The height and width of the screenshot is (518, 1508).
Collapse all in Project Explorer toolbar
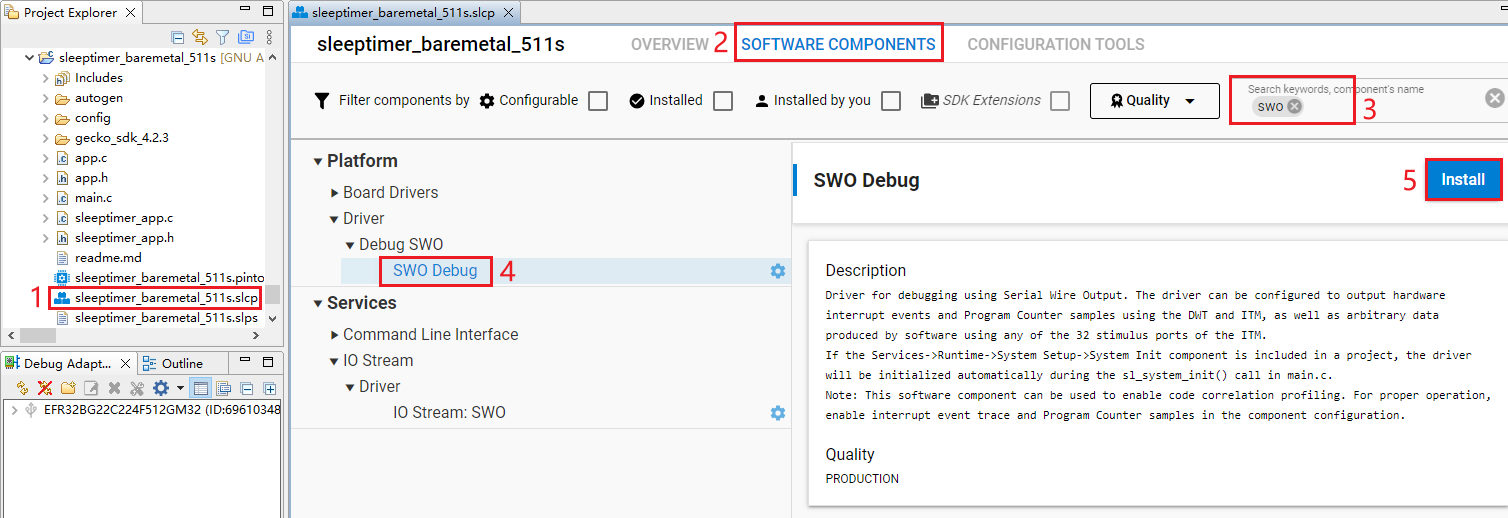click(x=178, y=38)
